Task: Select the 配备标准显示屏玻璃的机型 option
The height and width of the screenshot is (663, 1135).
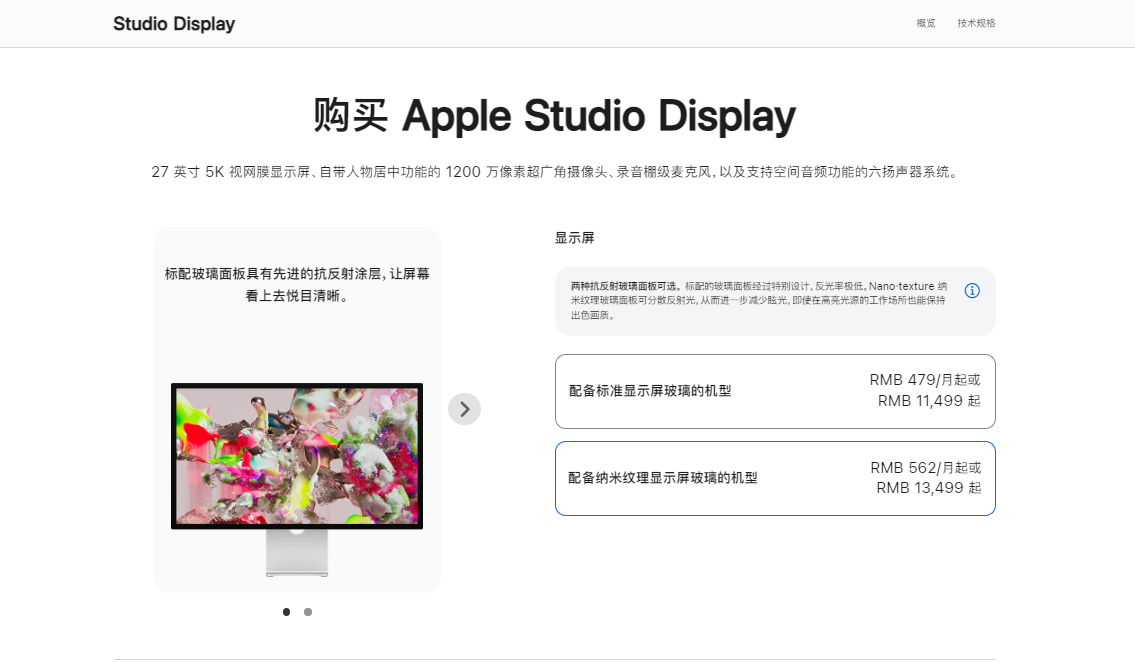Action: click(x=775, y=391)
